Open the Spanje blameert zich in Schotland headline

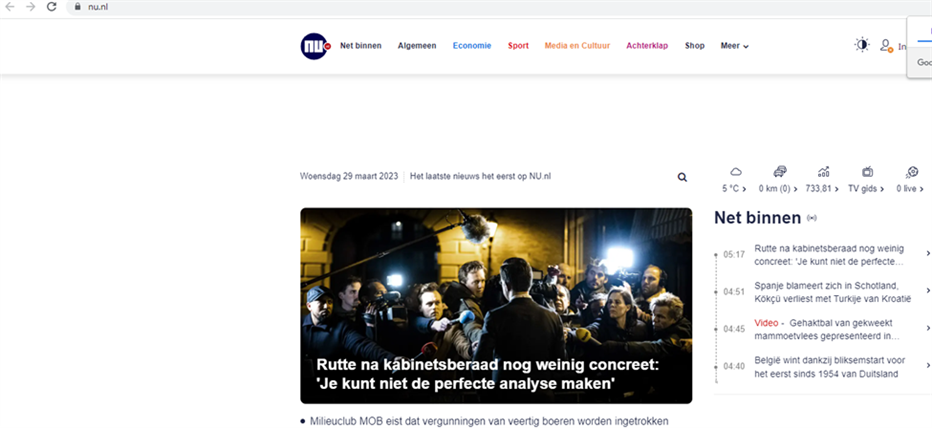[x=833, y=292]
